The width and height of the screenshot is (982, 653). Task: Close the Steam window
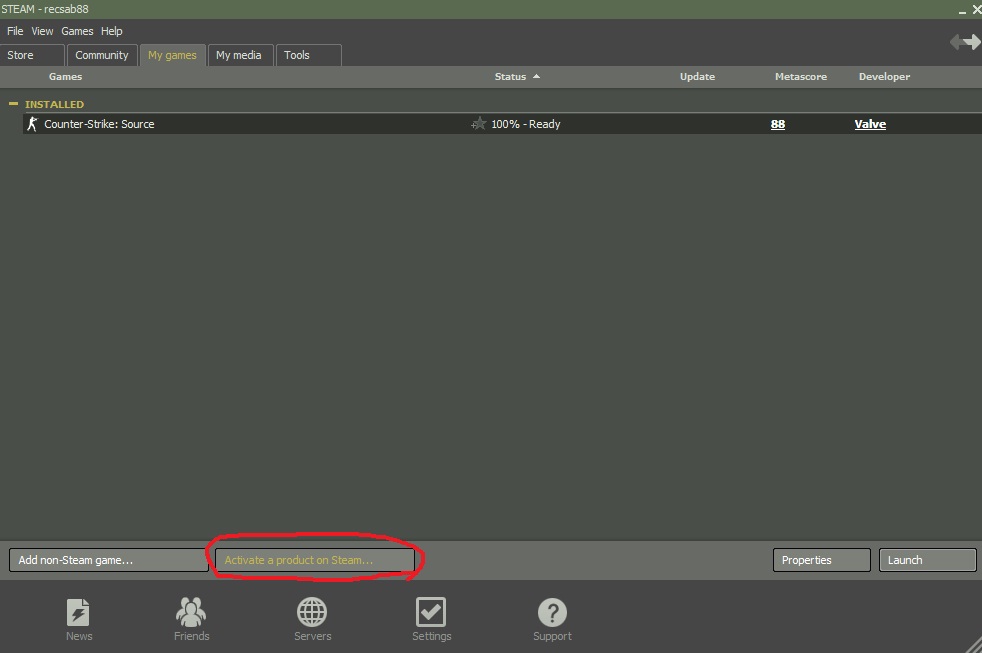976,9
